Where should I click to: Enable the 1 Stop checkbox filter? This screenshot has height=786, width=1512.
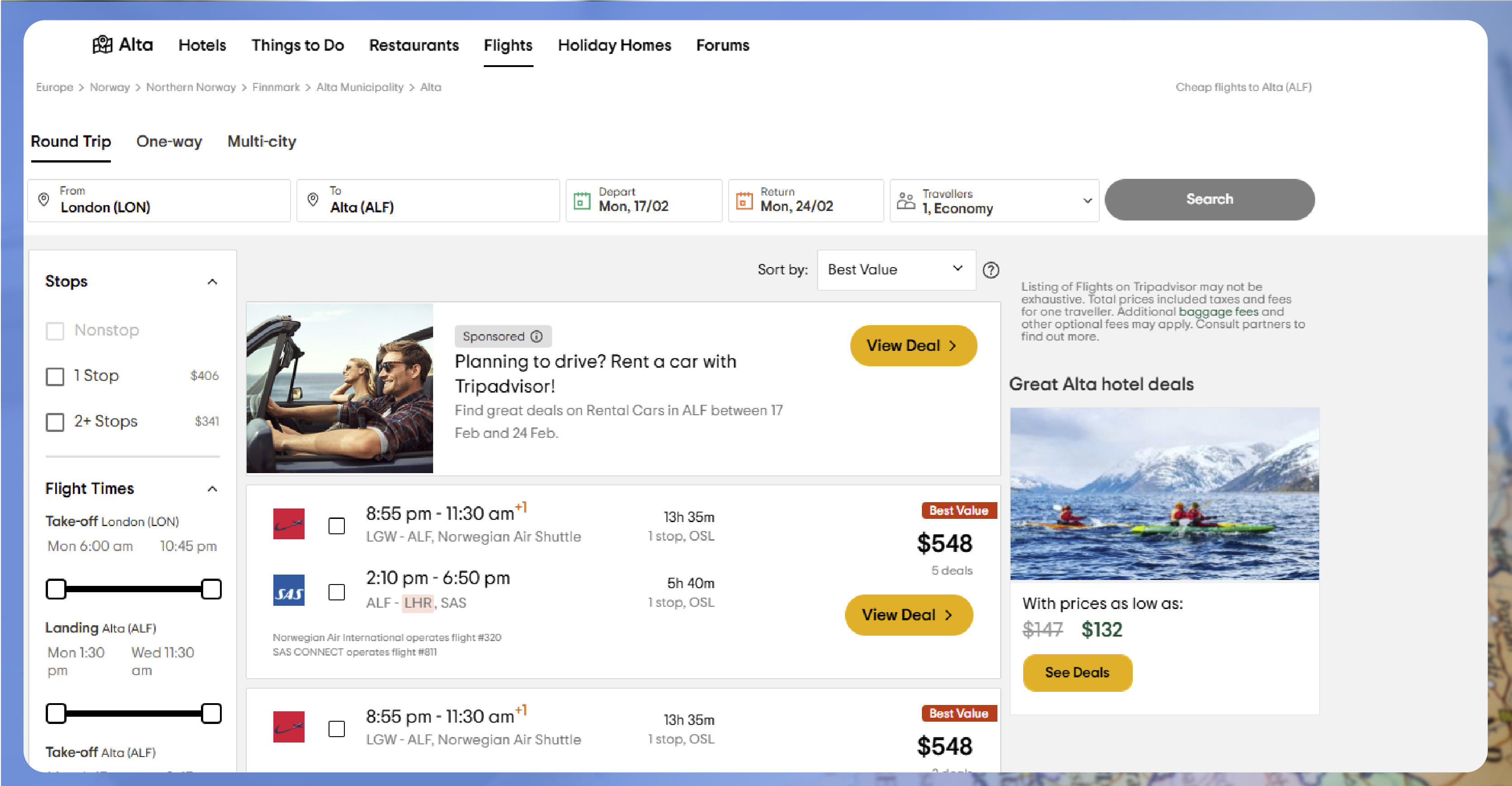pos(55,376)
